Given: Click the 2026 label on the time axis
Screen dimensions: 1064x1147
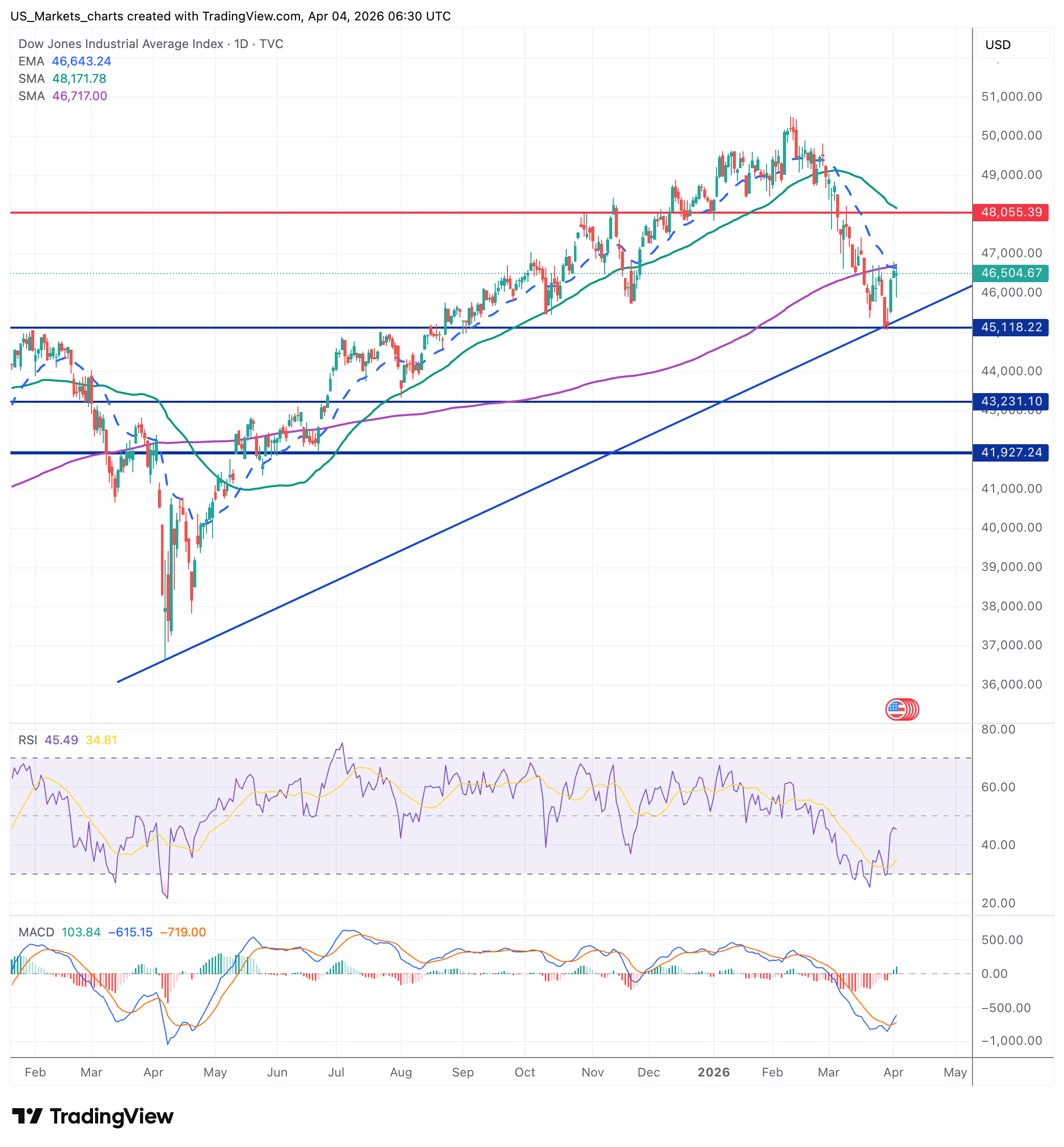Looking at the screenshot, I should tap(713, 1072).
